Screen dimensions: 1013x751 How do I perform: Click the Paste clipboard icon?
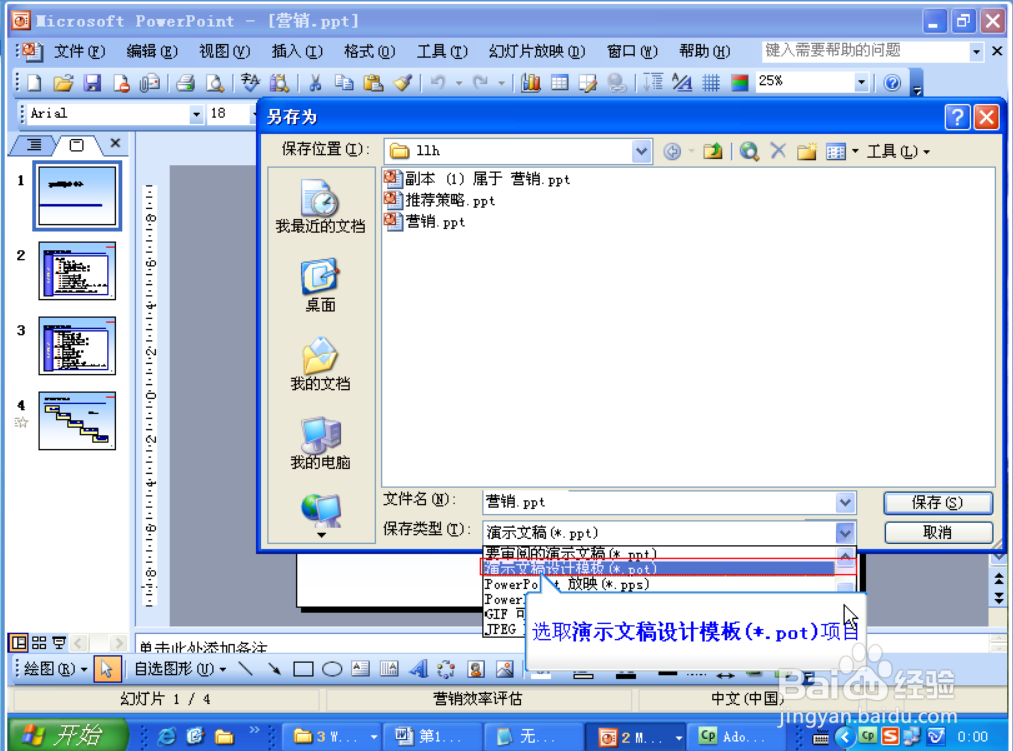pos(373,83)
